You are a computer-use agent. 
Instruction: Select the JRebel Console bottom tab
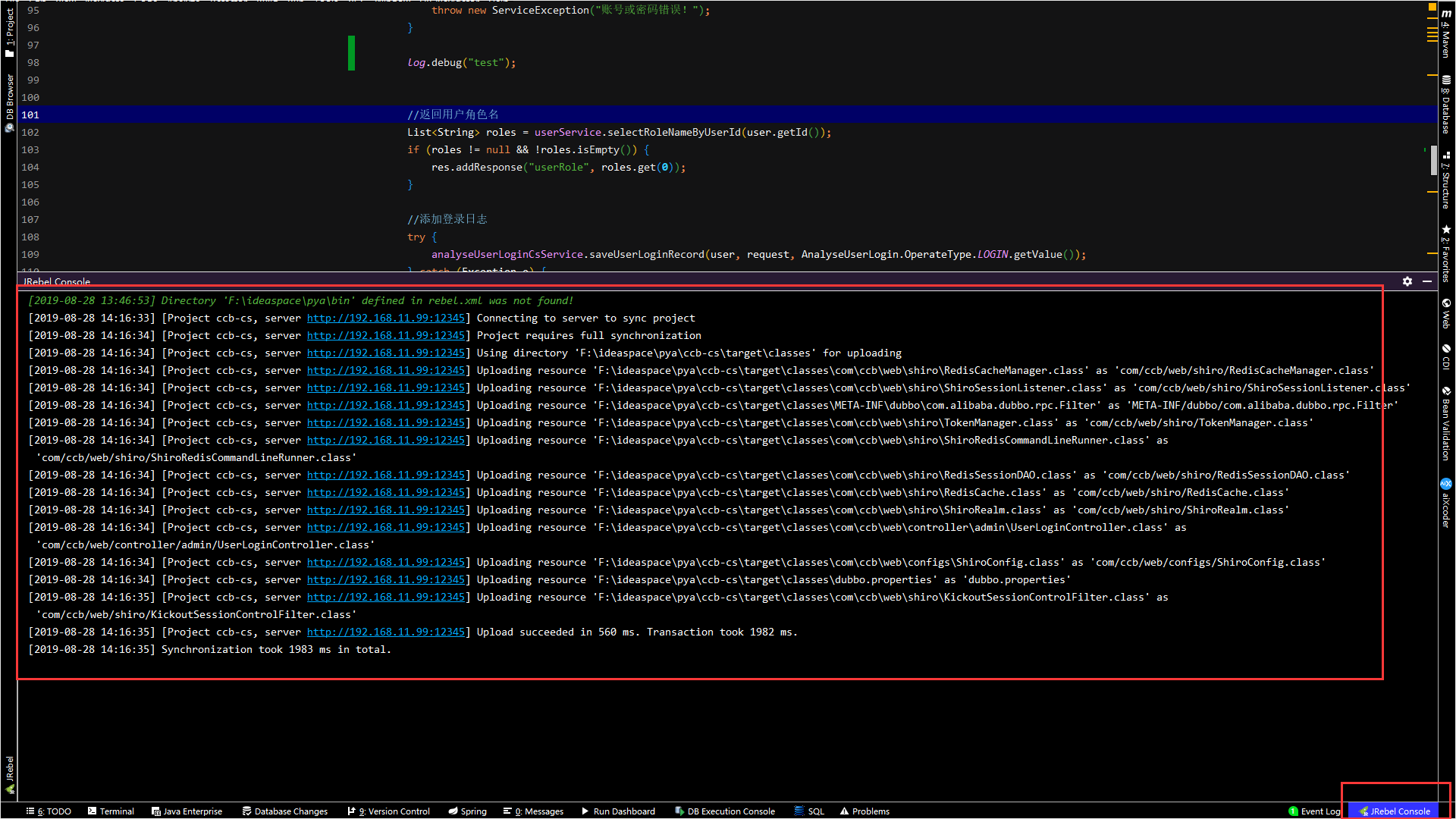[x=1394, y=811]
